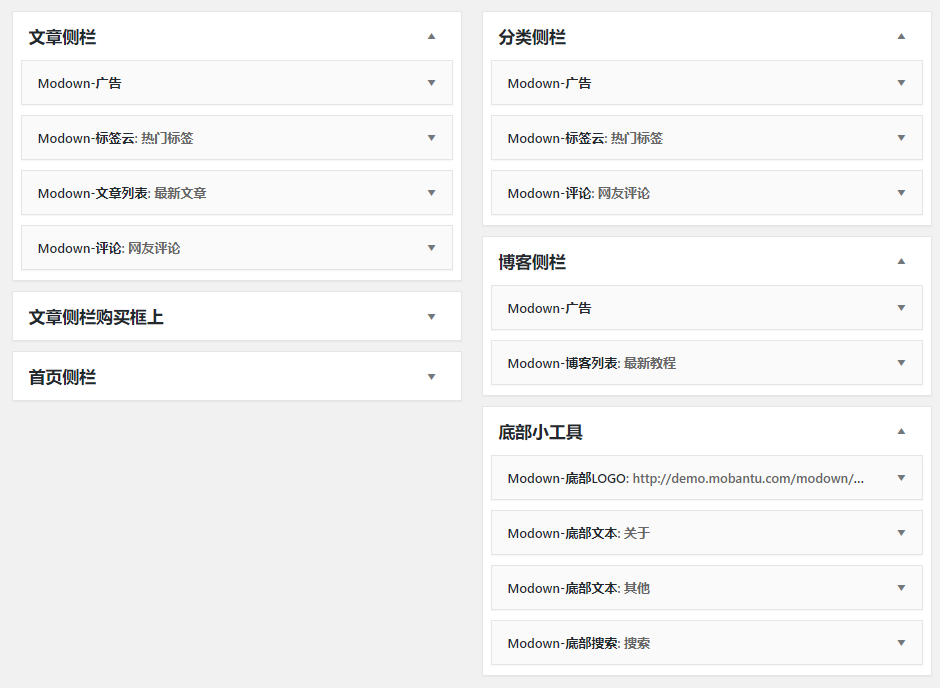The height and width of the screenshot is (688, 940).
Task: Select Modown-广告 widget title in 博客侧栏
Action: click(549, 308)
